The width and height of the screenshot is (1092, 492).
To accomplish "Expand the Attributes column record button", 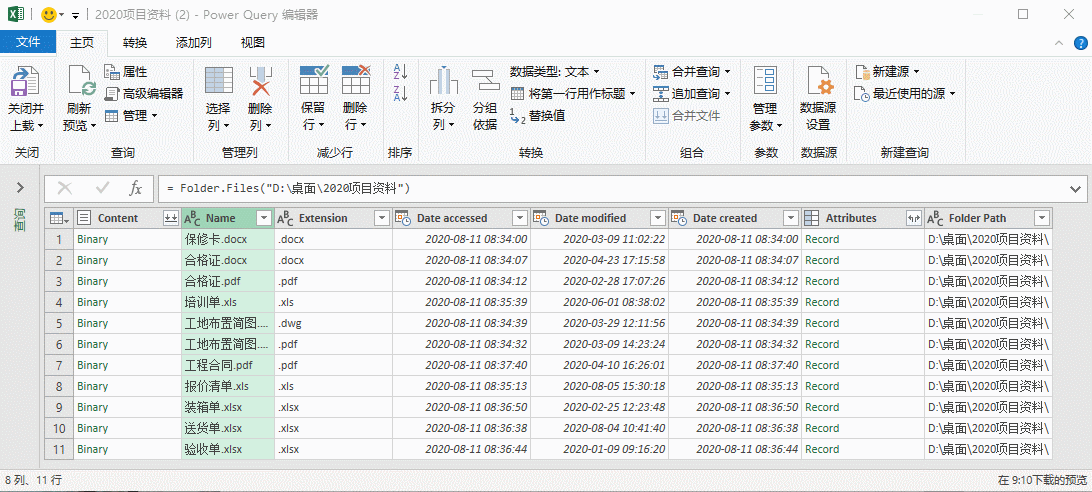I will pos(912,218).
